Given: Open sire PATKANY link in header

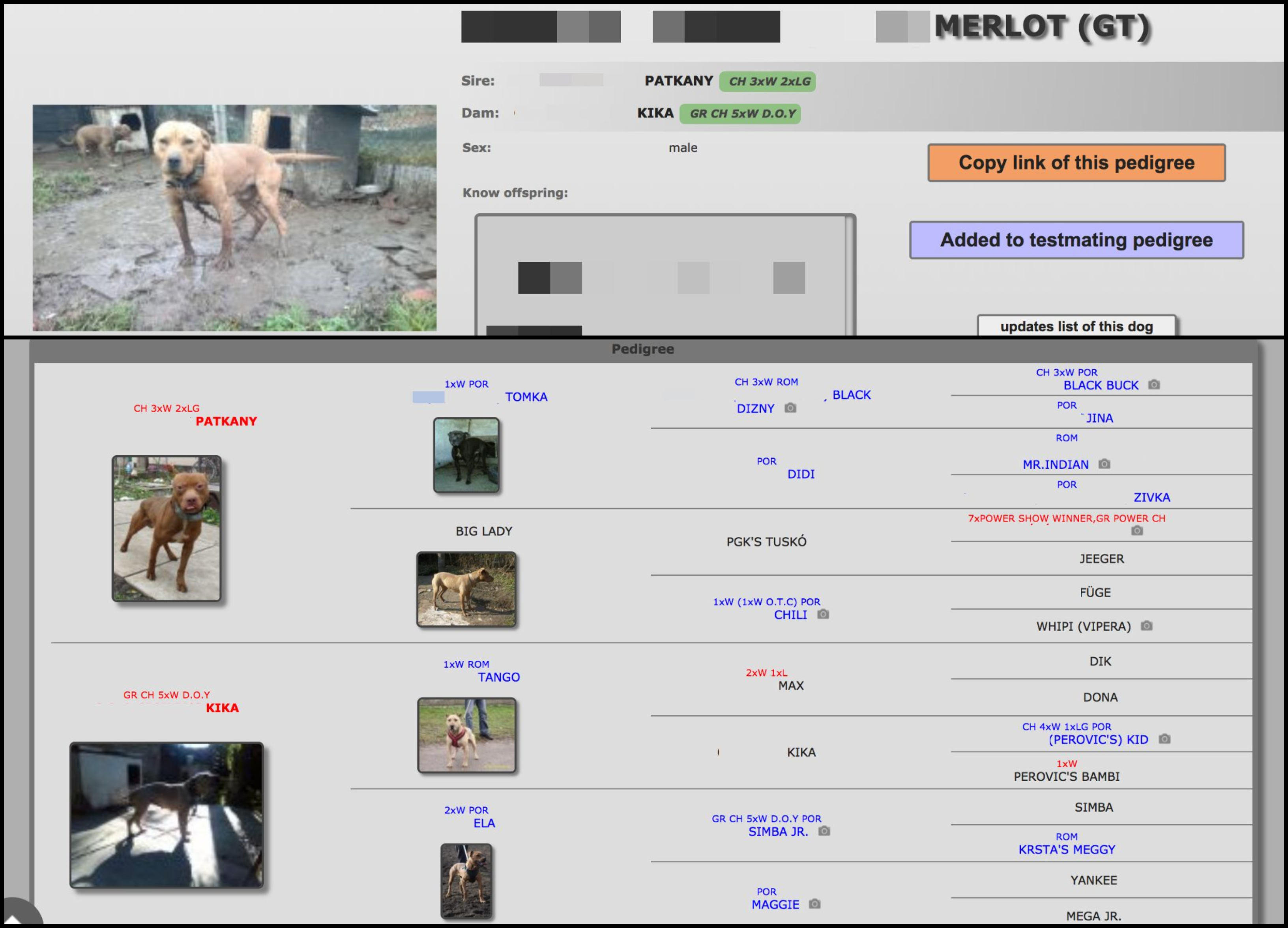Looking at the screenshot, I should [679, 81].
